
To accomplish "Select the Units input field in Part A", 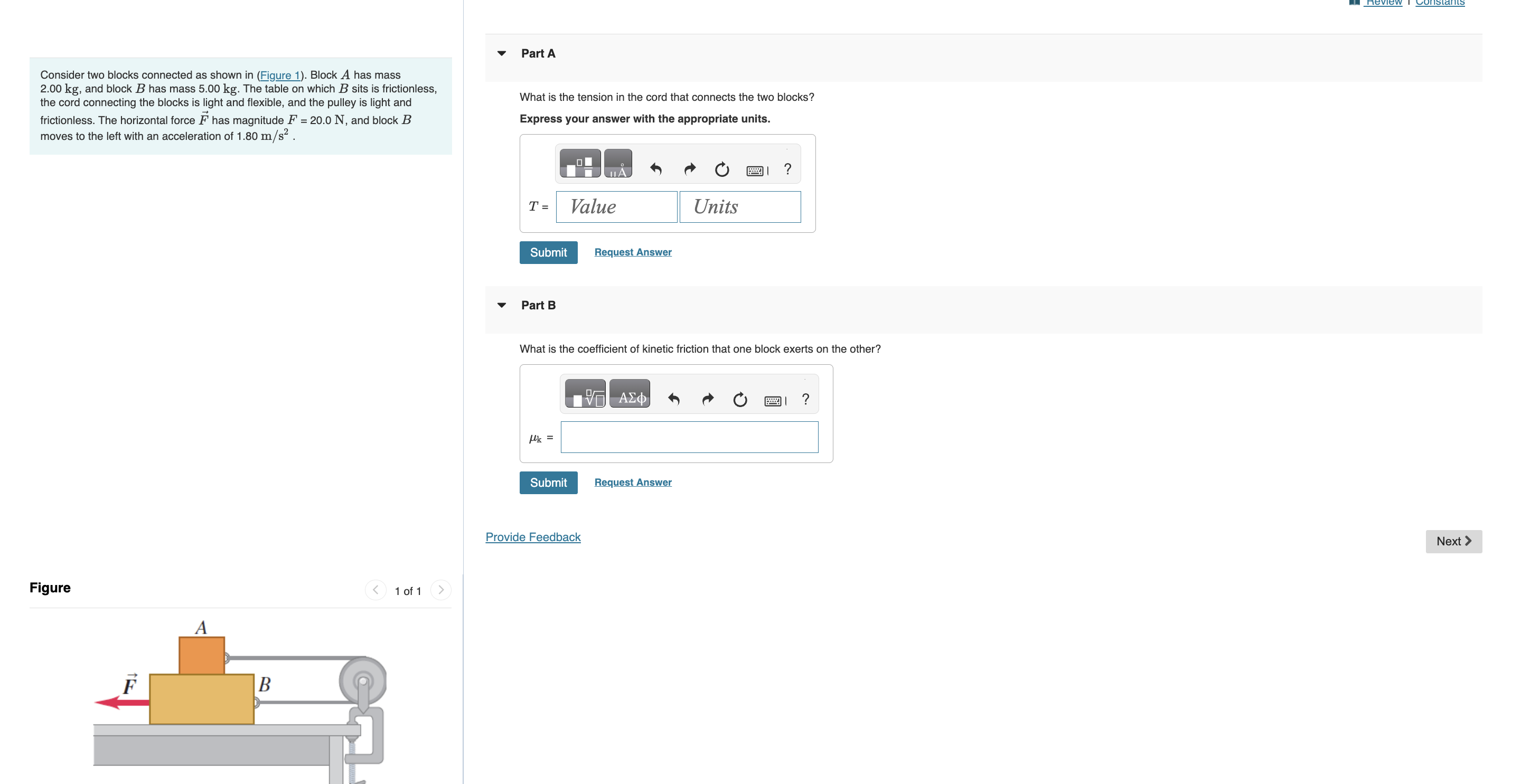I will point(739,207).
